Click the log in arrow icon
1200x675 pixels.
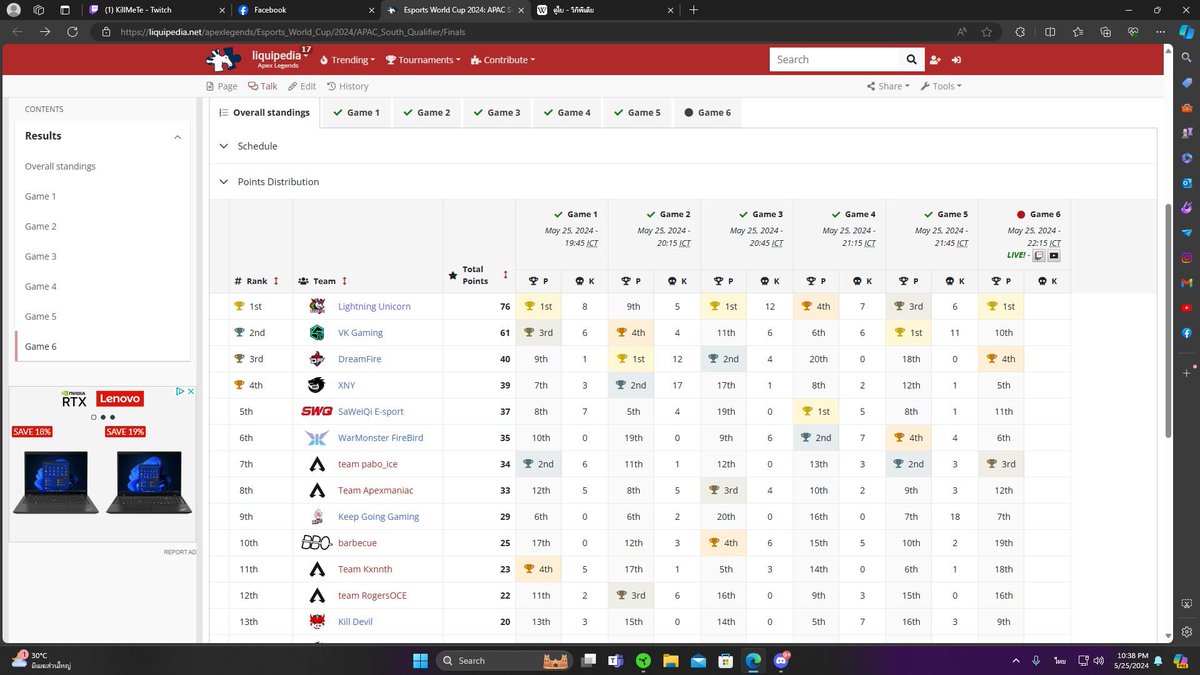(x=957, y=60)
